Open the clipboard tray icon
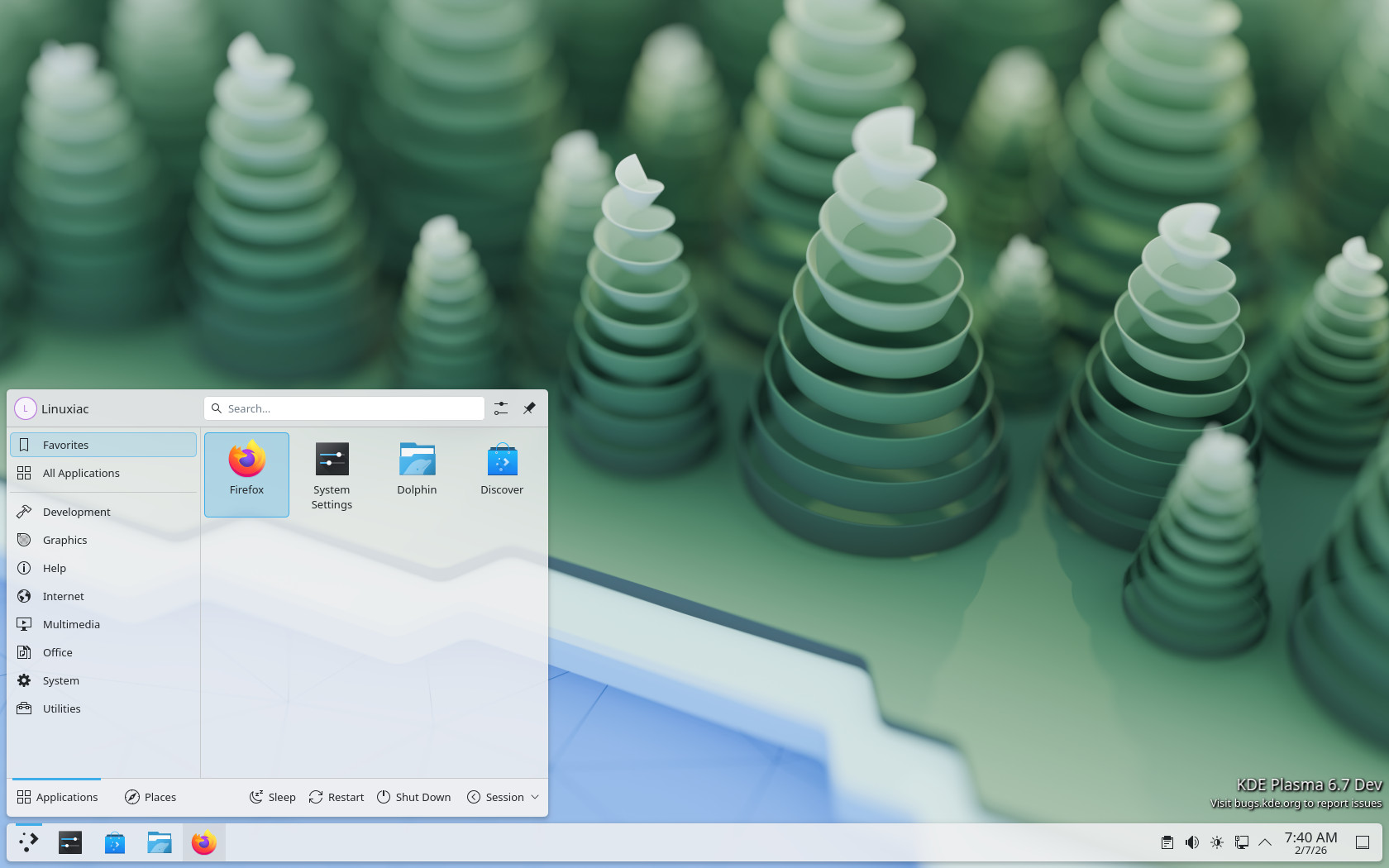 tap(1167, 842)
